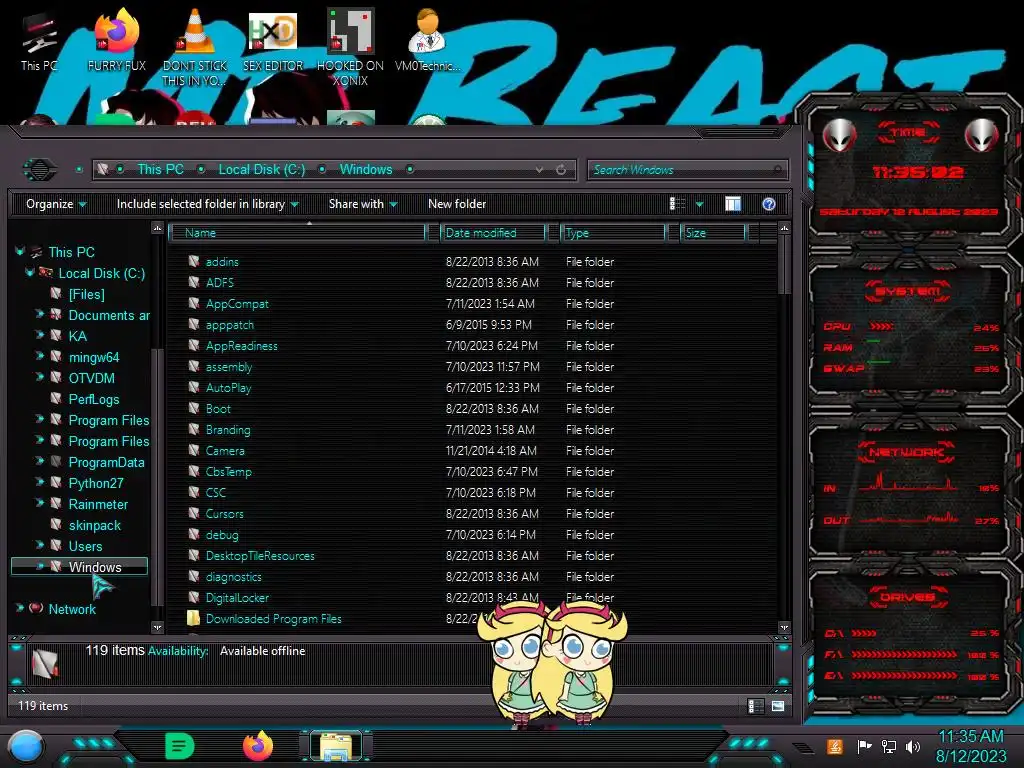Launch FURRY FUX Firefox desktop shortcut
This screenshot has width=1024, height=768.
(116, 40)
